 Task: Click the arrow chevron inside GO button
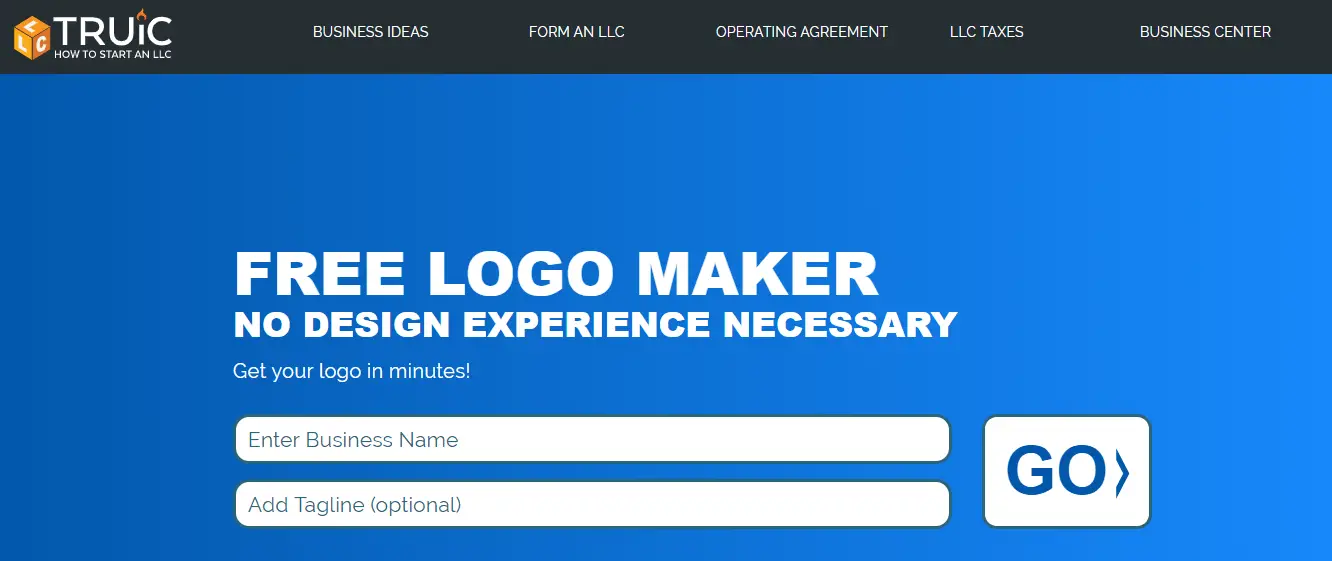point(1121,471)
